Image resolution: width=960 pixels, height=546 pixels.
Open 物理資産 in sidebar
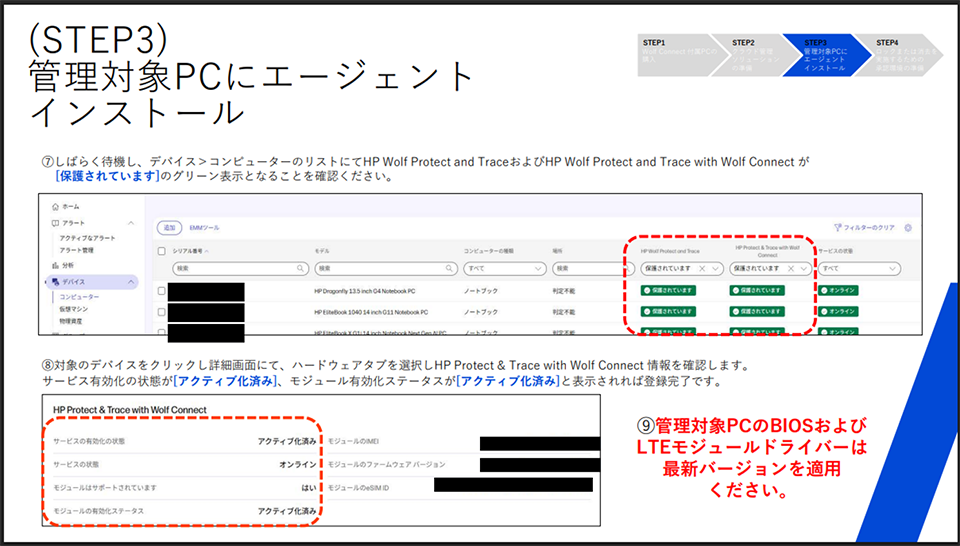coord(70,321)
